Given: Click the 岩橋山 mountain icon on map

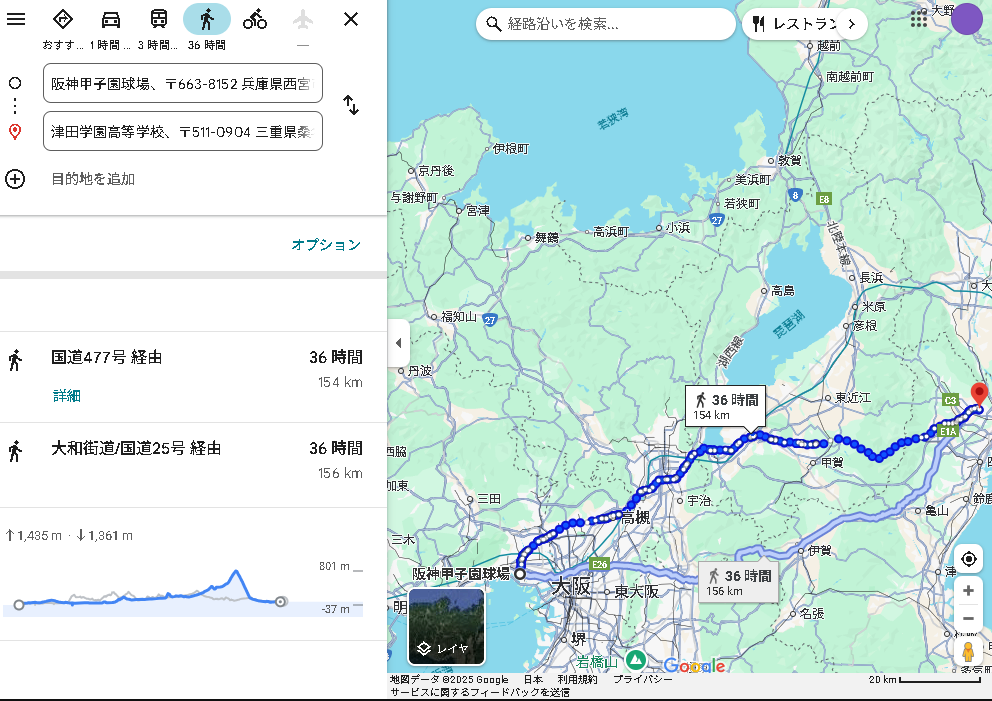Looking at the screenshot, I should 636,661.
